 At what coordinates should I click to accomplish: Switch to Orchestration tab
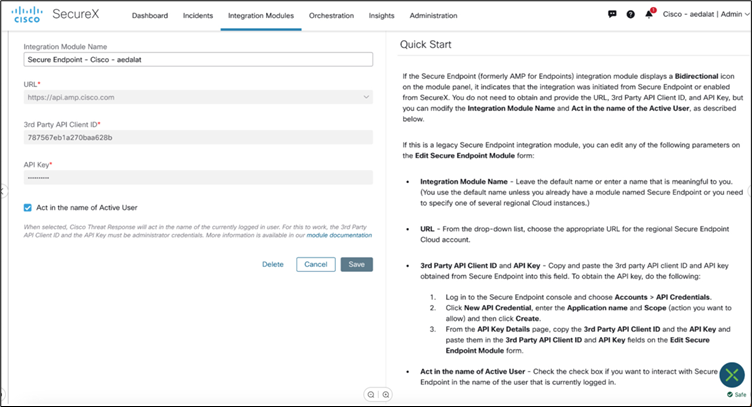[331, 15]
